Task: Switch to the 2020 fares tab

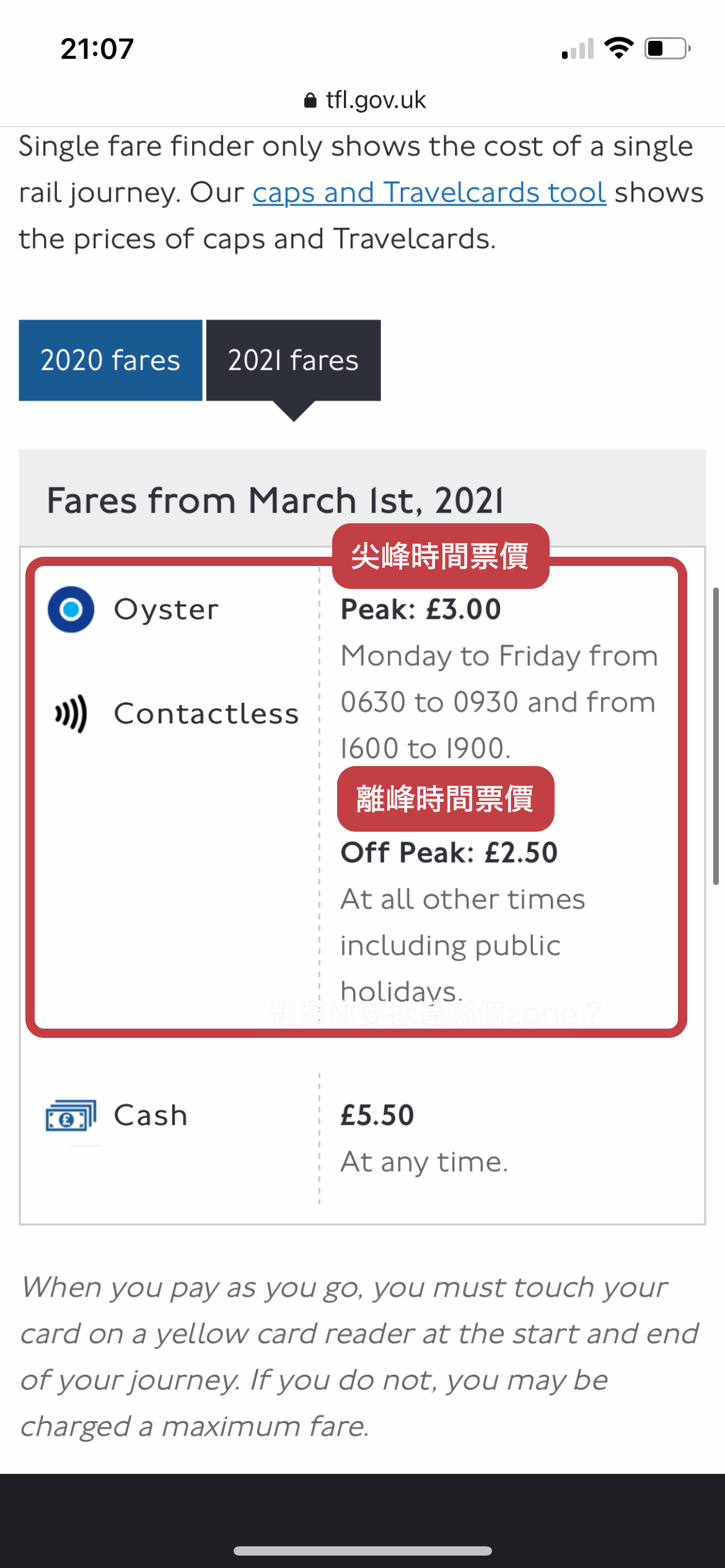Action: click(x=110, y=360)
